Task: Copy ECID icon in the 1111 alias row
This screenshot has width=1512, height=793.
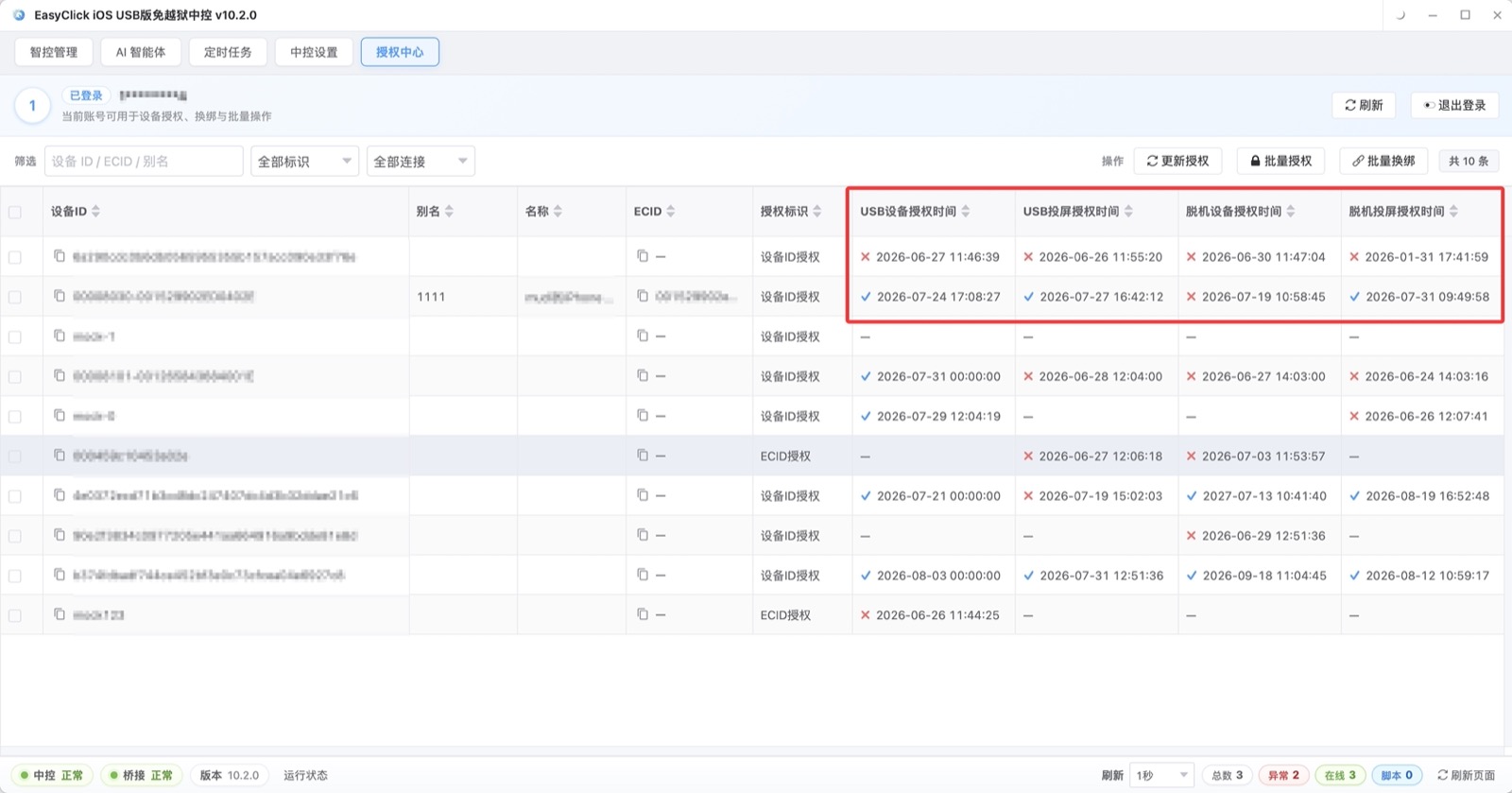Action: (x=643, y=296)
